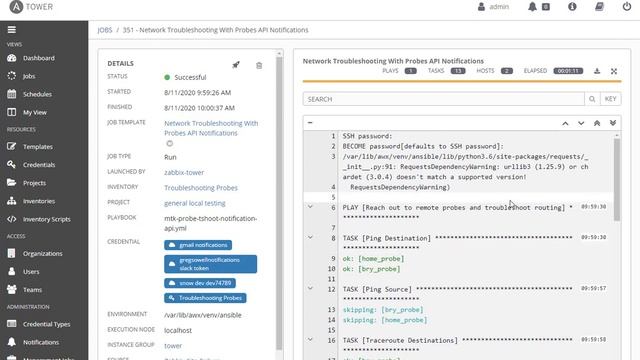The height and width of the screenshot is (360, 640).
Task: Click the Troubleshooting Probes credential tag
Action: [205, 298]
